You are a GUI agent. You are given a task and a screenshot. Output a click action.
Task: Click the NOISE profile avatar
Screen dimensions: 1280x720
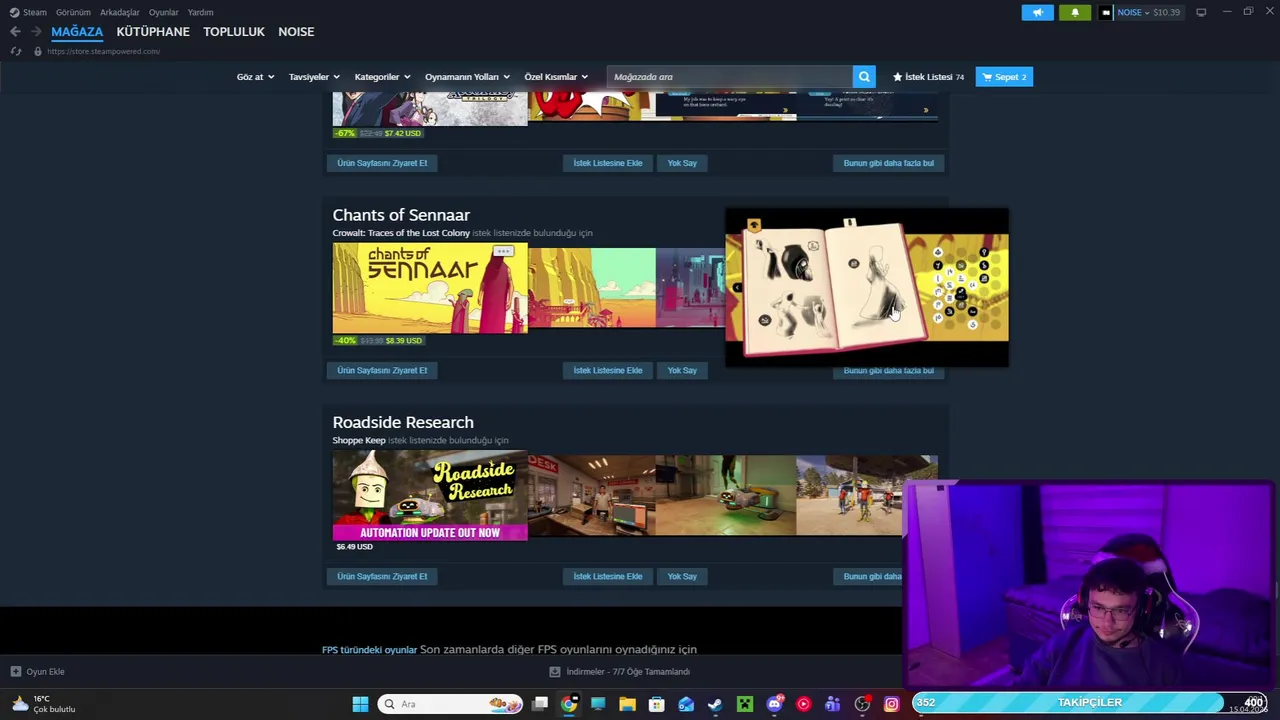pos(1105,12)
